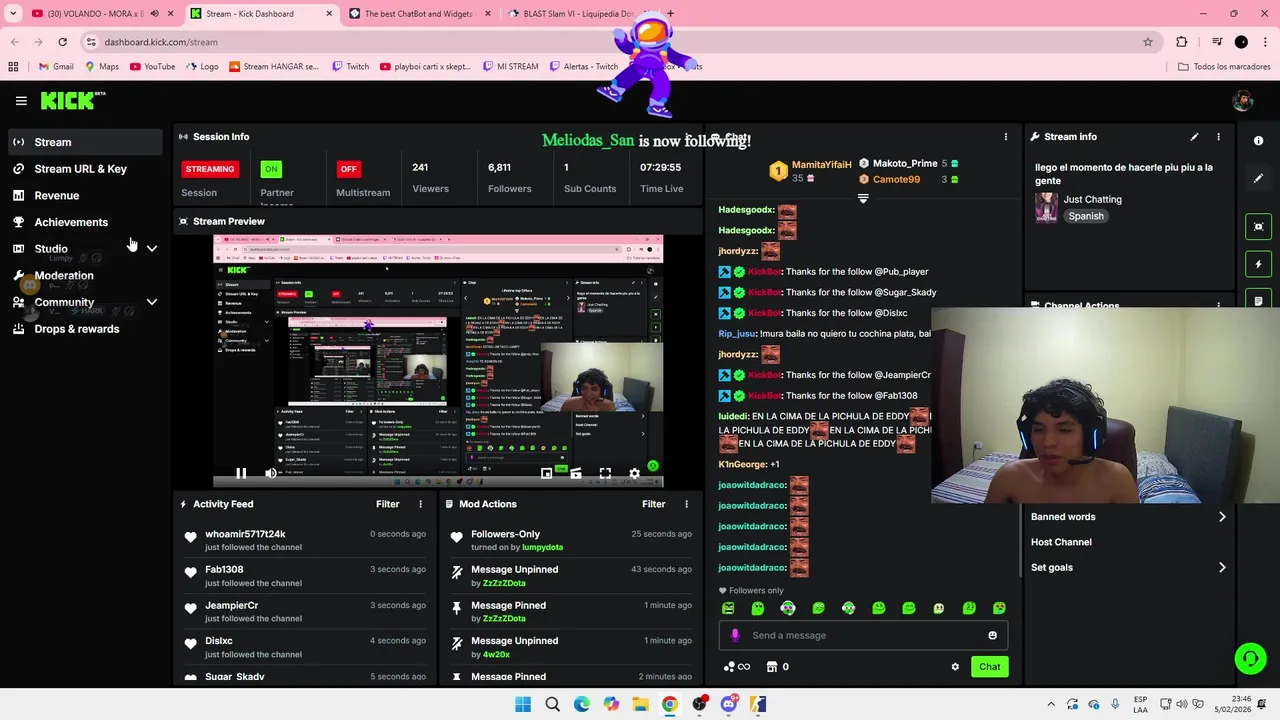Open the right rail info icon
Viewport: 1280px width, 720px height.
point(1258,141)
